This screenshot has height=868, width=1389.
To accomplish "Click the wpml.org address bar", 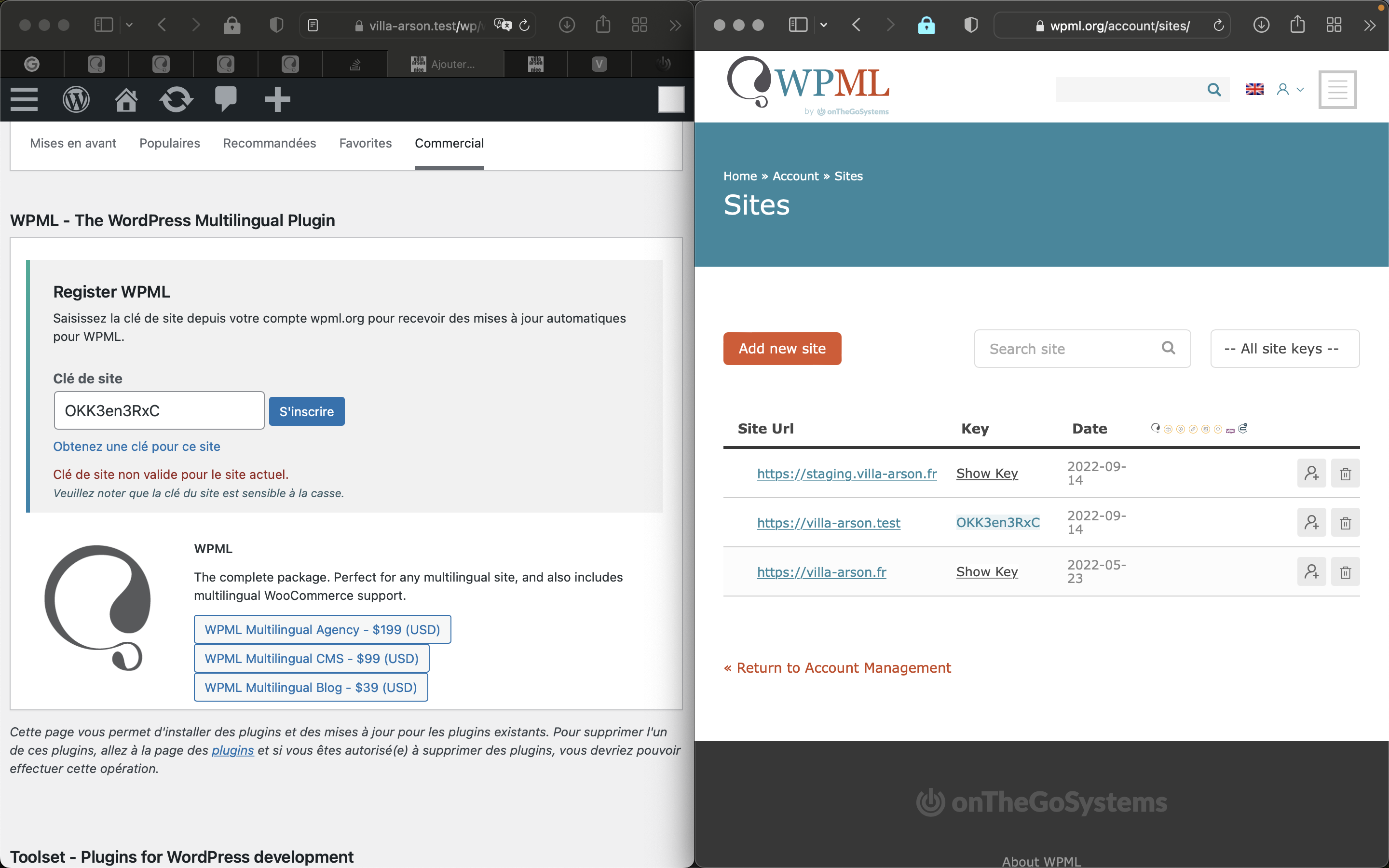I will click(x=1112, y=25).
